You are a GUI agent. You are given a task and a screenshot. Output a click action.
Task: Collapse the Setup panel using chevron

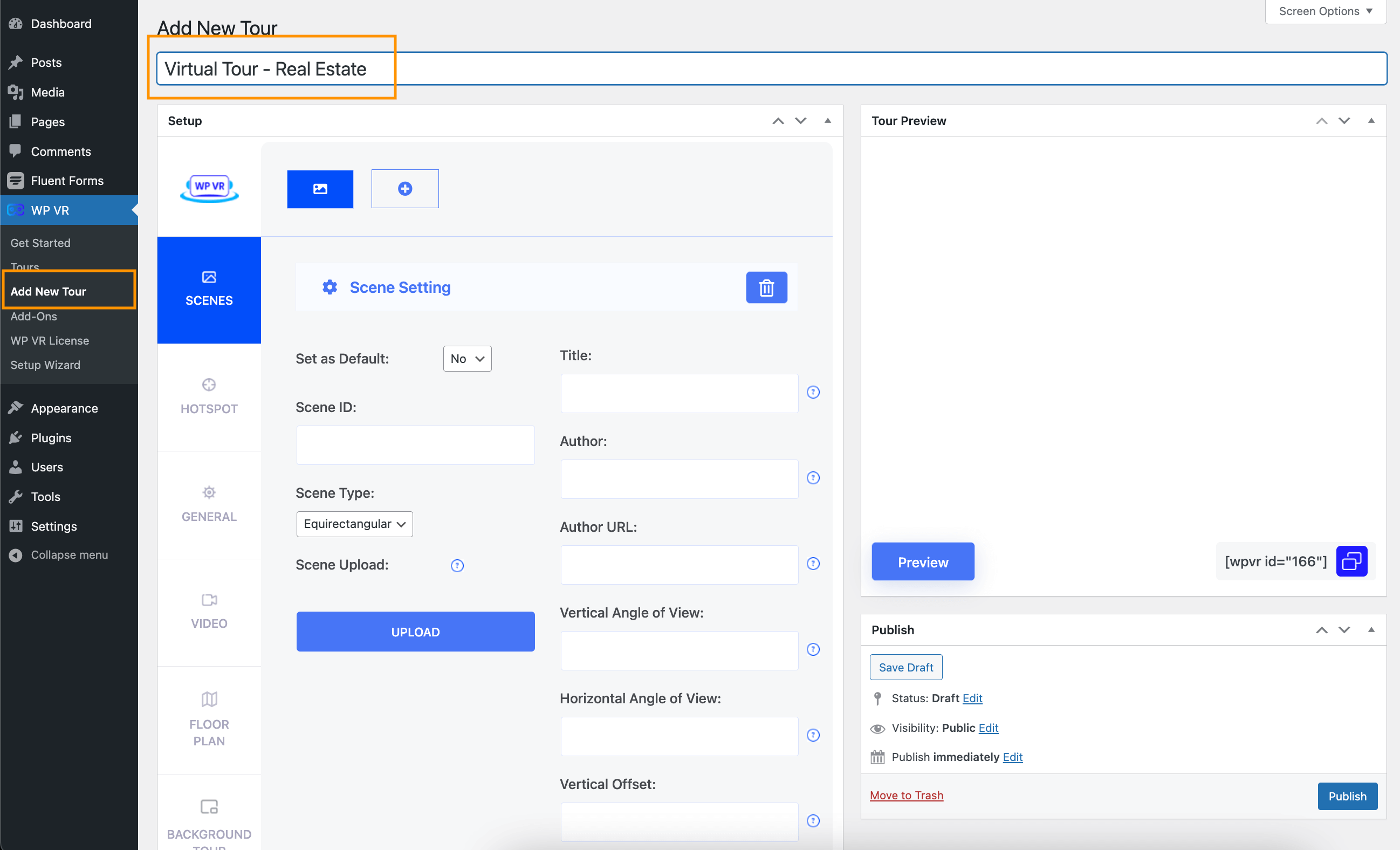tap(828, 121)
